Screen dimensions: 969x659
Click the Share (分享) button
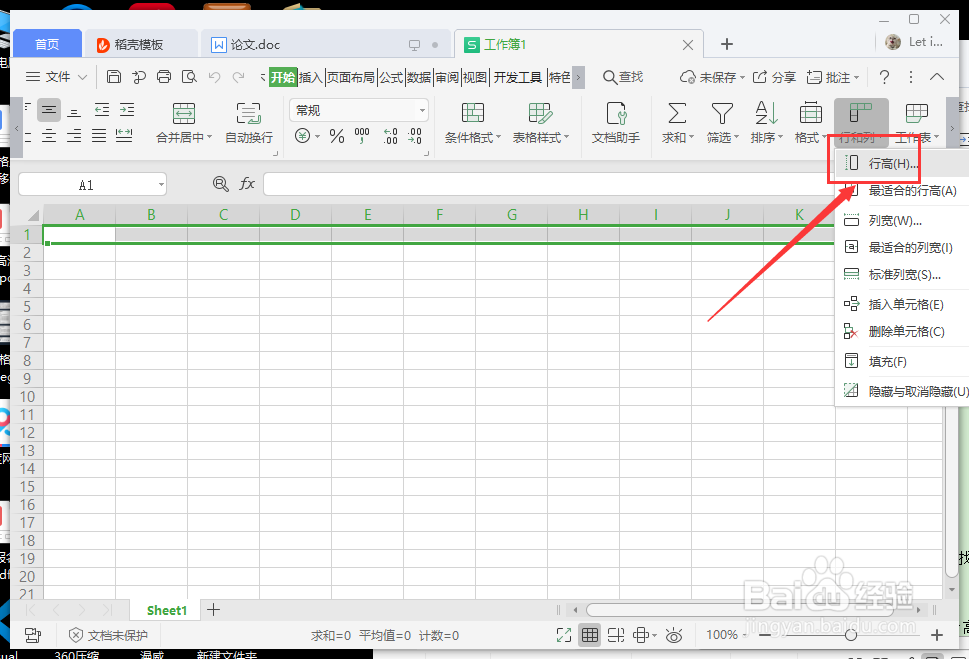pos(774,77)
